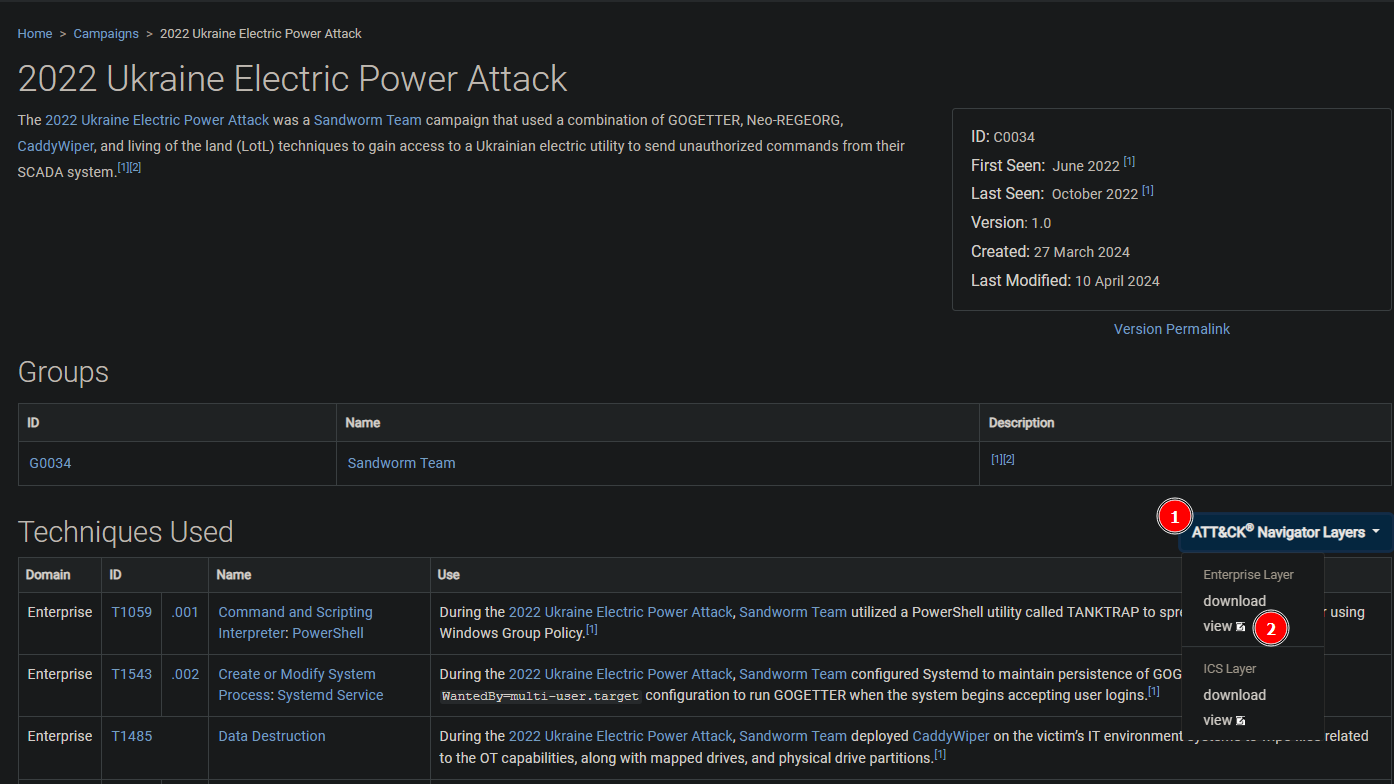Download the Enterprise Layer
Image resolution: width=1394 pixels, height=784 pixels.
coord(1234,601)
